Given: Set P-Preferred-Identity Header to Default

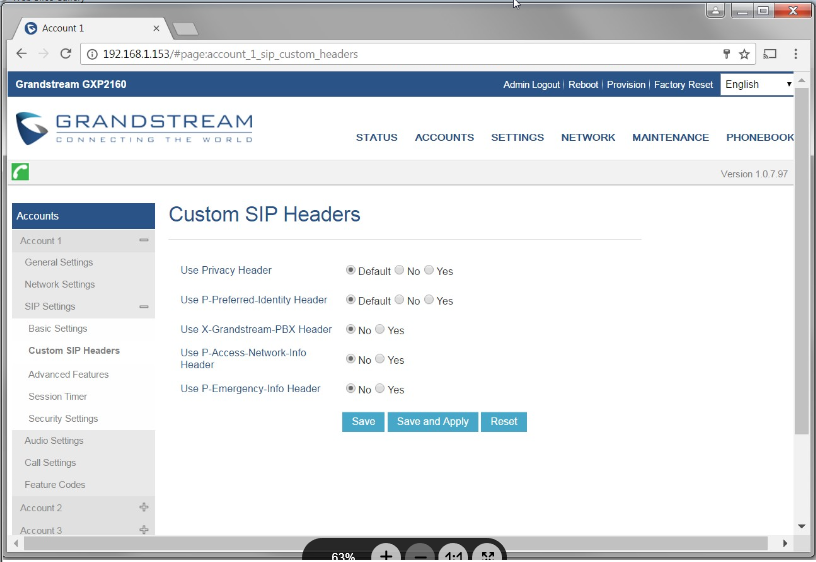Looking at the screenshot, I should coord(350,300).
